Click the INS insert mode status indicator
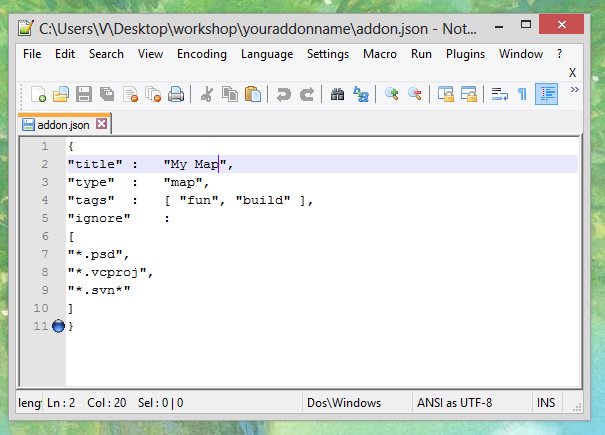 click(546, 403)
